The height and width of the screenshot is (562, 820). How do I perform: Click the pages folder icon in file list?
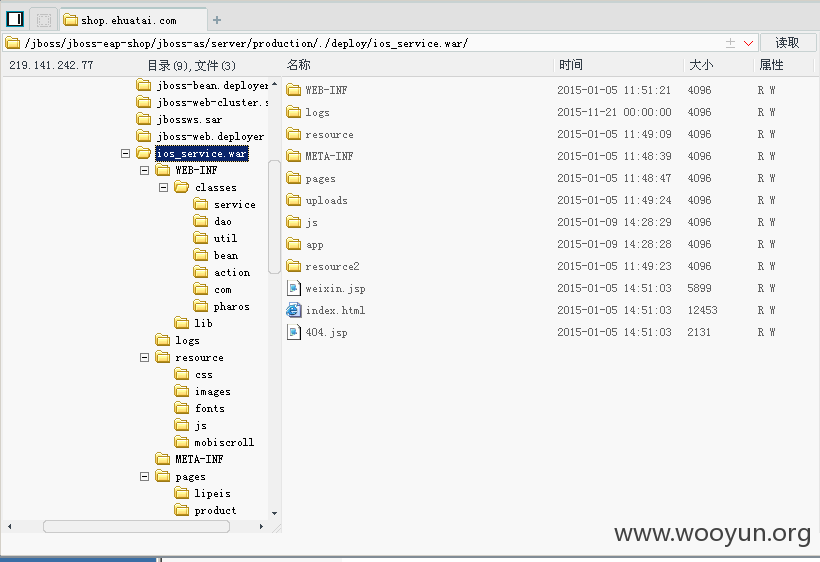click(x=294, y=178)
